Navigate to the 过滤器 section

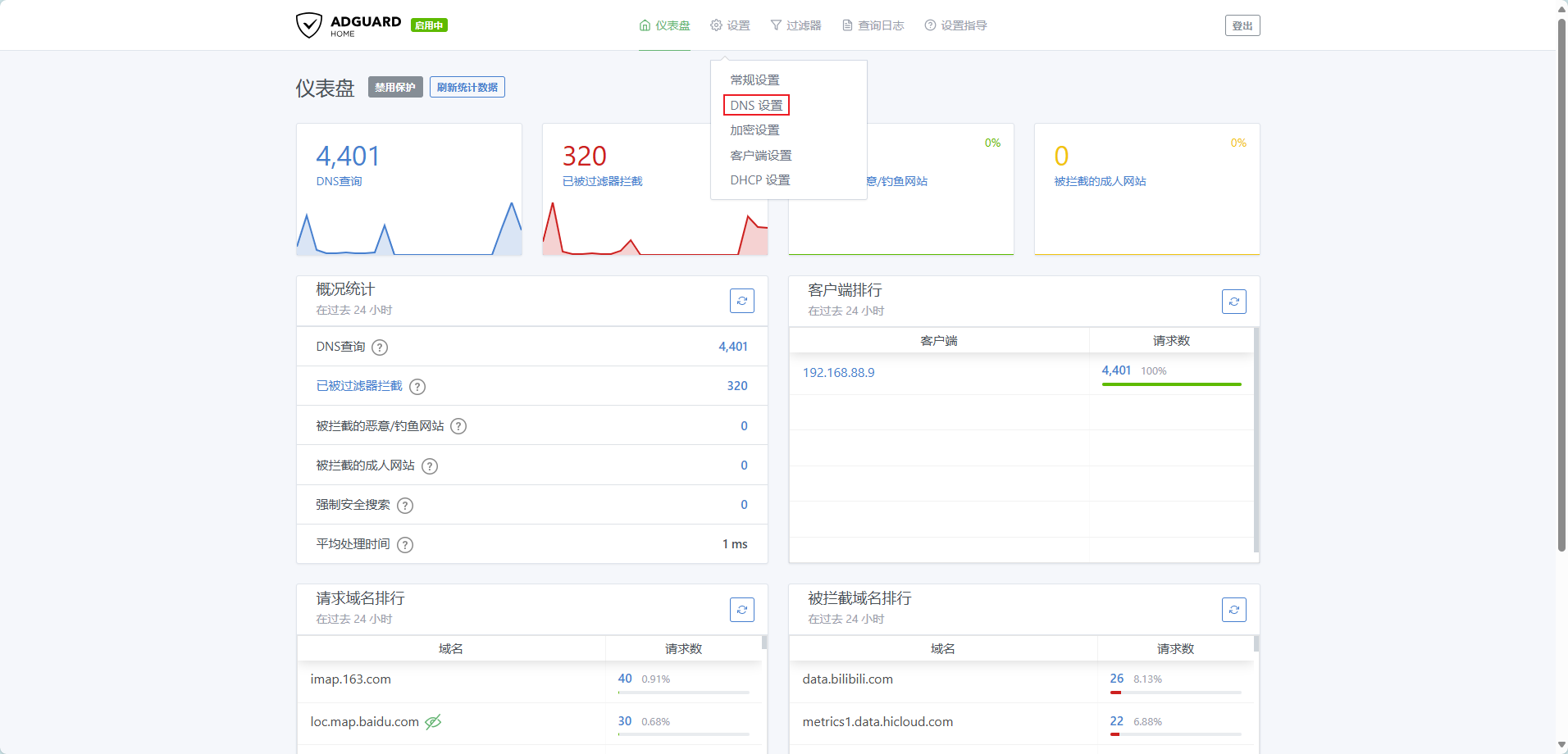[795, 25]
